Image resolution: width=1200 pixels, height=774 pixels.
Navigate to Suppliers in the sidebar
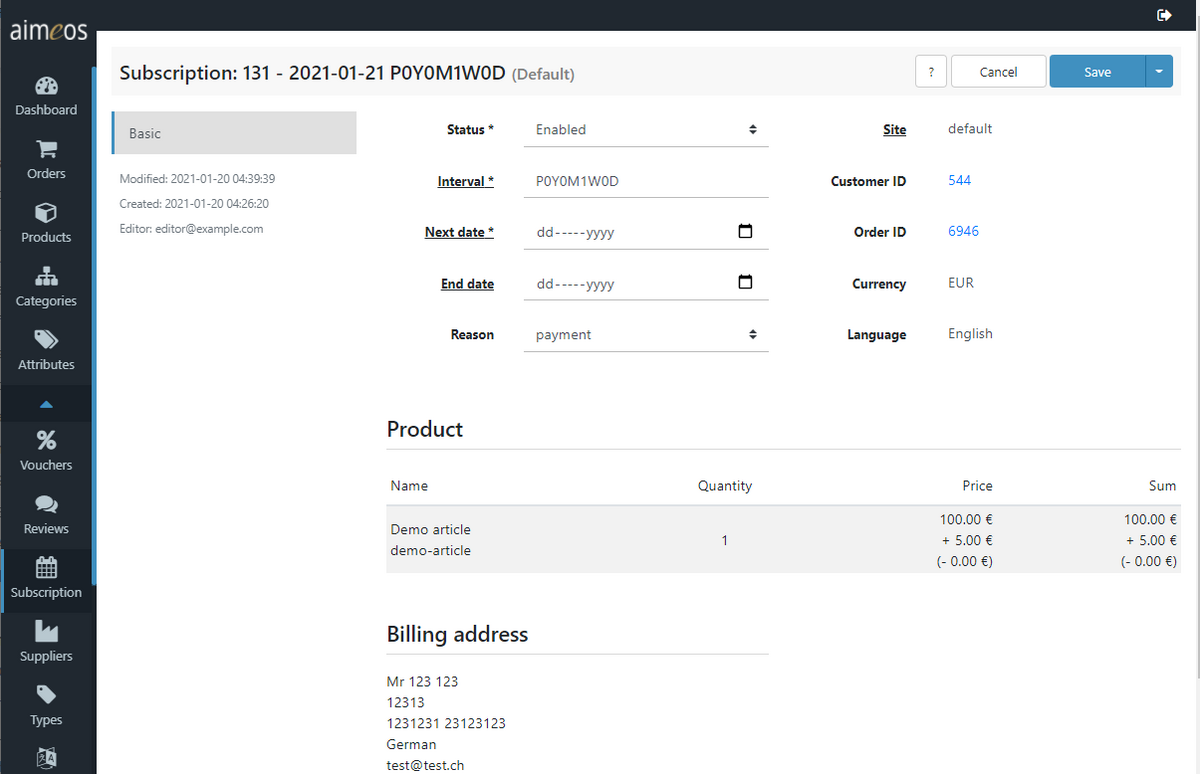[x=46, y=641]
